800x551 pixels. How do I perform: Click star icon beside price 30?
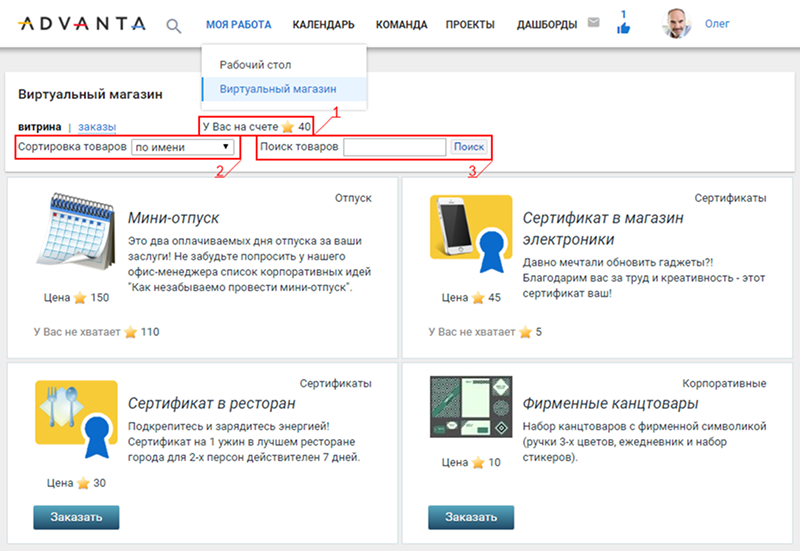click(83, 483)
